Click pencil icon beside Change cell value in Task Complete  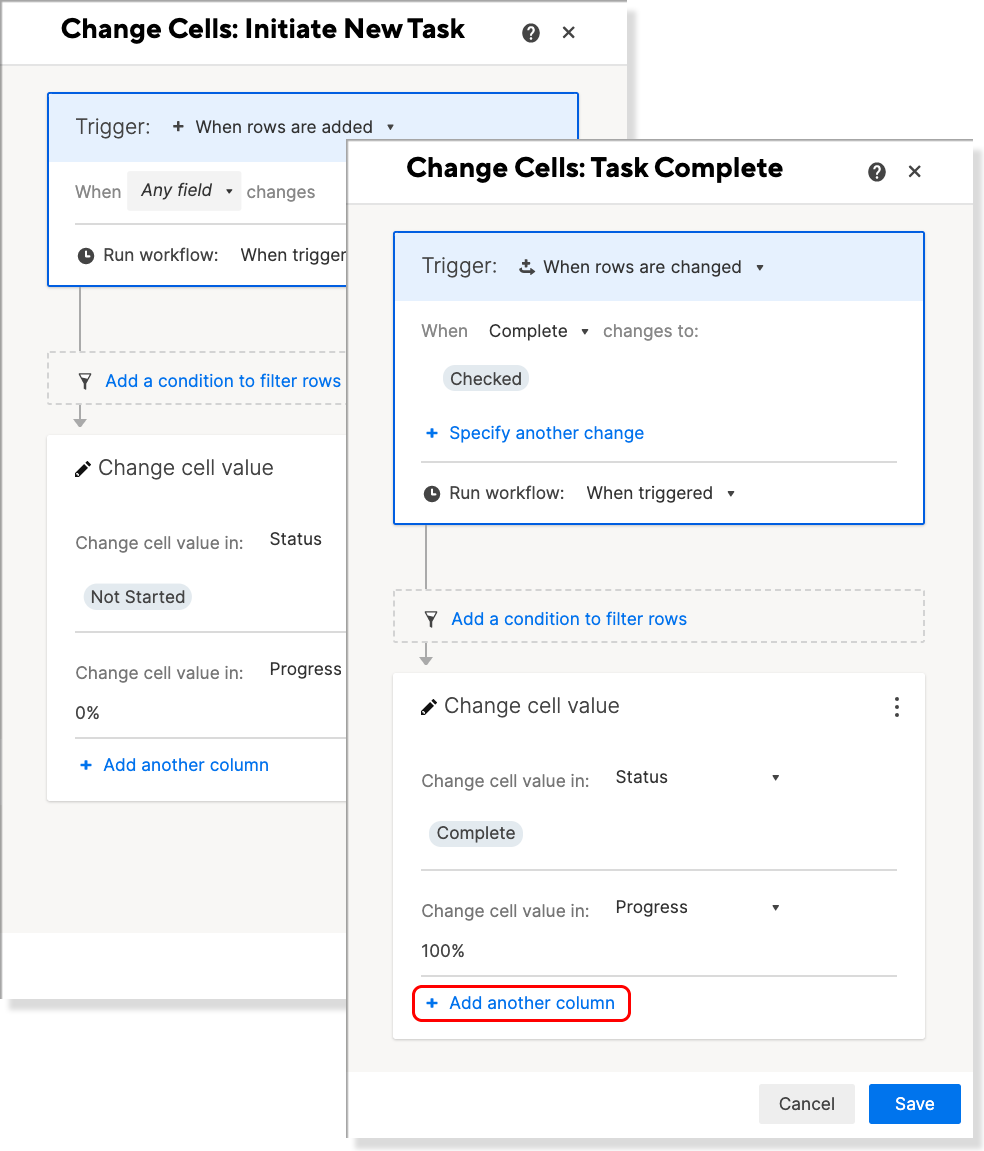pyautogui.click(x=428, y=707)
